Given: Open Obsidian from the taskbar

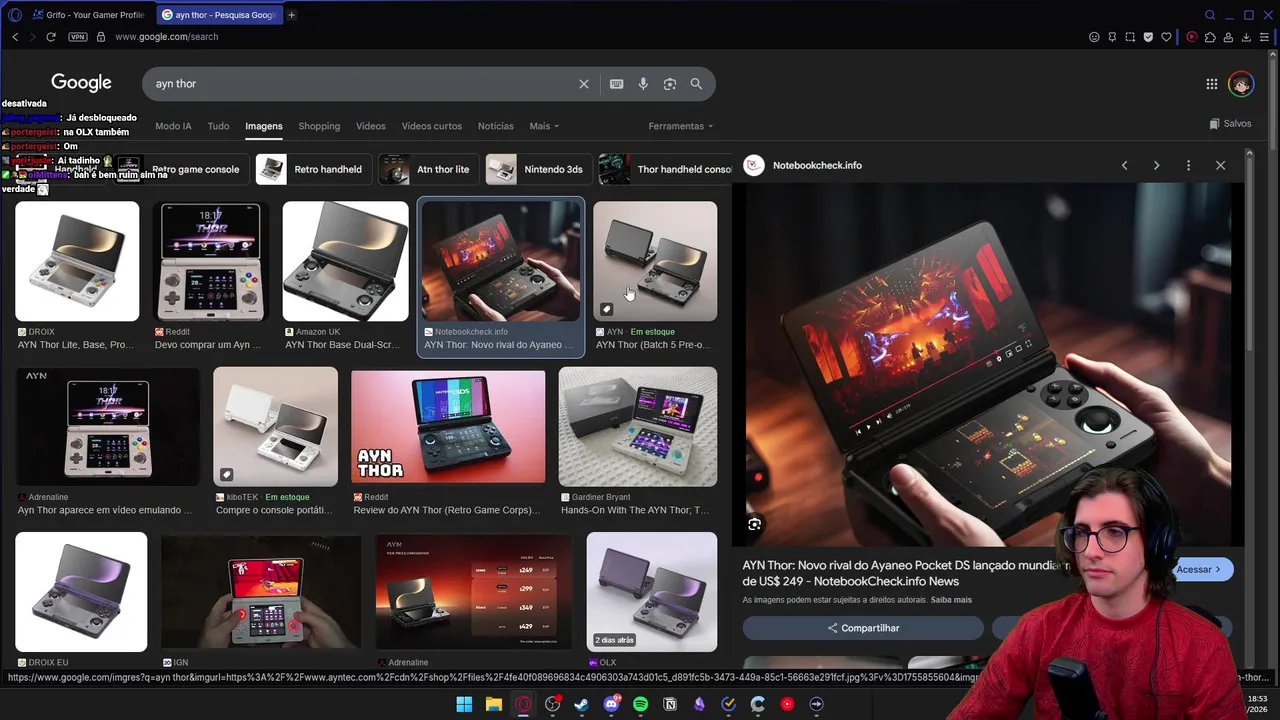Looking at the screenshot, I should [699, 704].
